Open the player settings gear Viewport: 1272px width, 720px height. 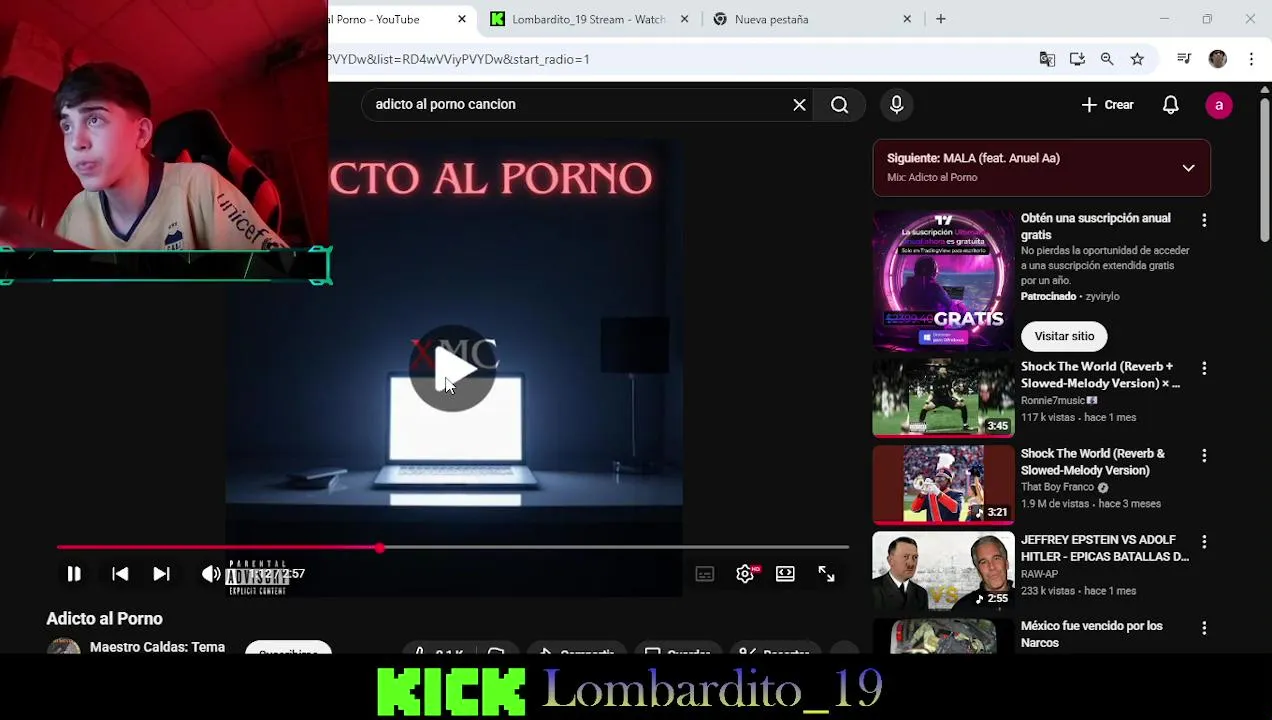[x=745, y=574]
